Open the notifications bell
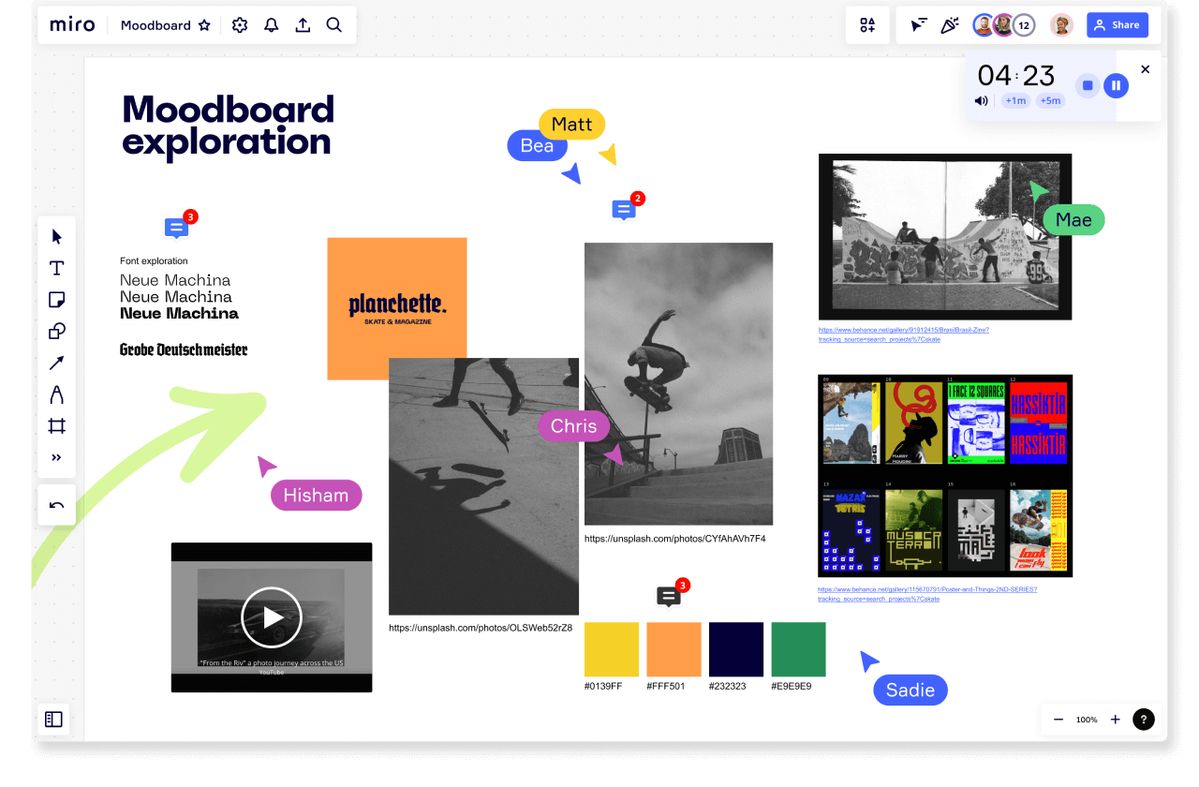 tap(271, 26)
